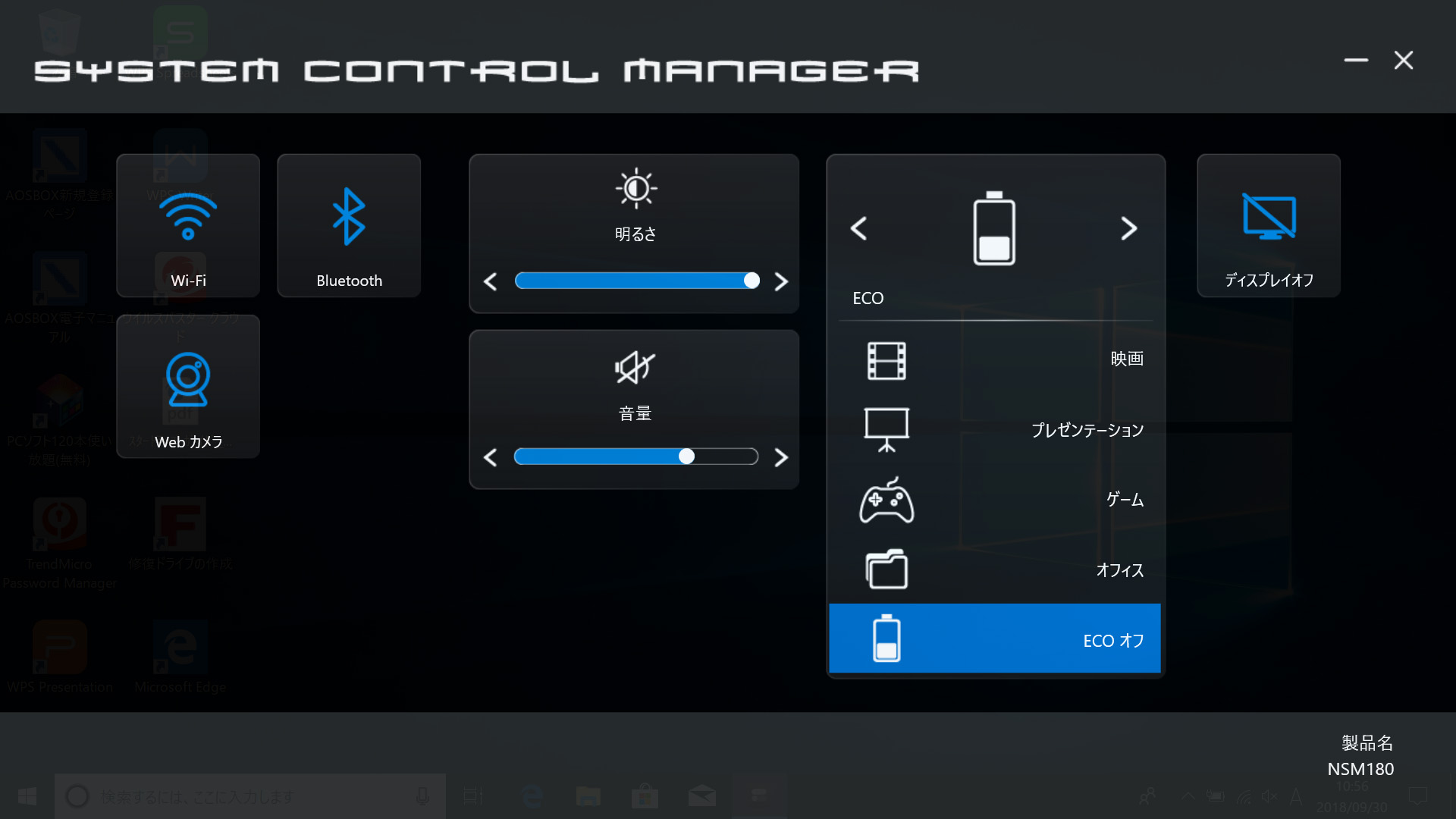The image size is (1456, 819).
Task: Click the left arrow in the ECO panel
Action: click(x=859, y=228)
